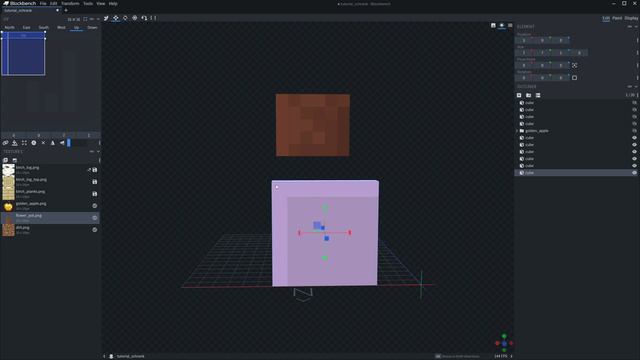Click the left-pointing arrow icon in UV toolbar
Image resolution: width=640 pixels, height=360 pixels.
[62, 143]
